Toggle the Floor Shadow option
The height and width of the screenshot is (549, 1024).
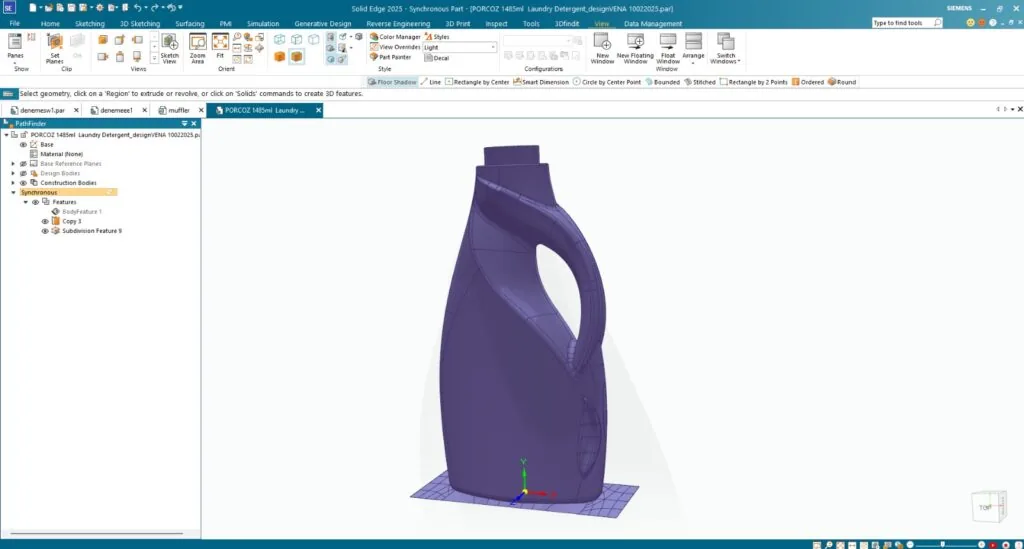392,82
